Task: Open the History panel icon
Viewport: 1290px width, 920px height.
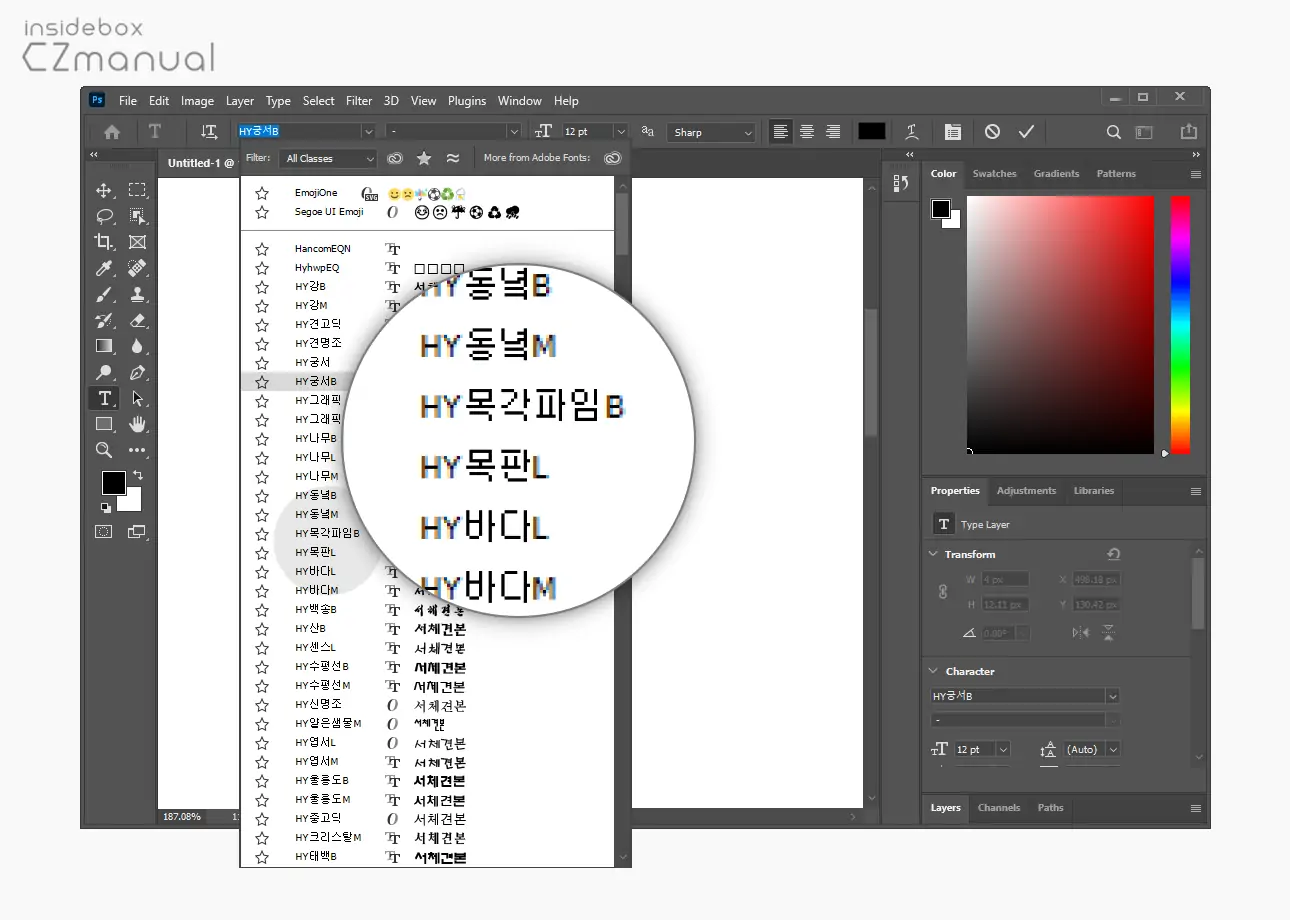Action: (900, 183)
